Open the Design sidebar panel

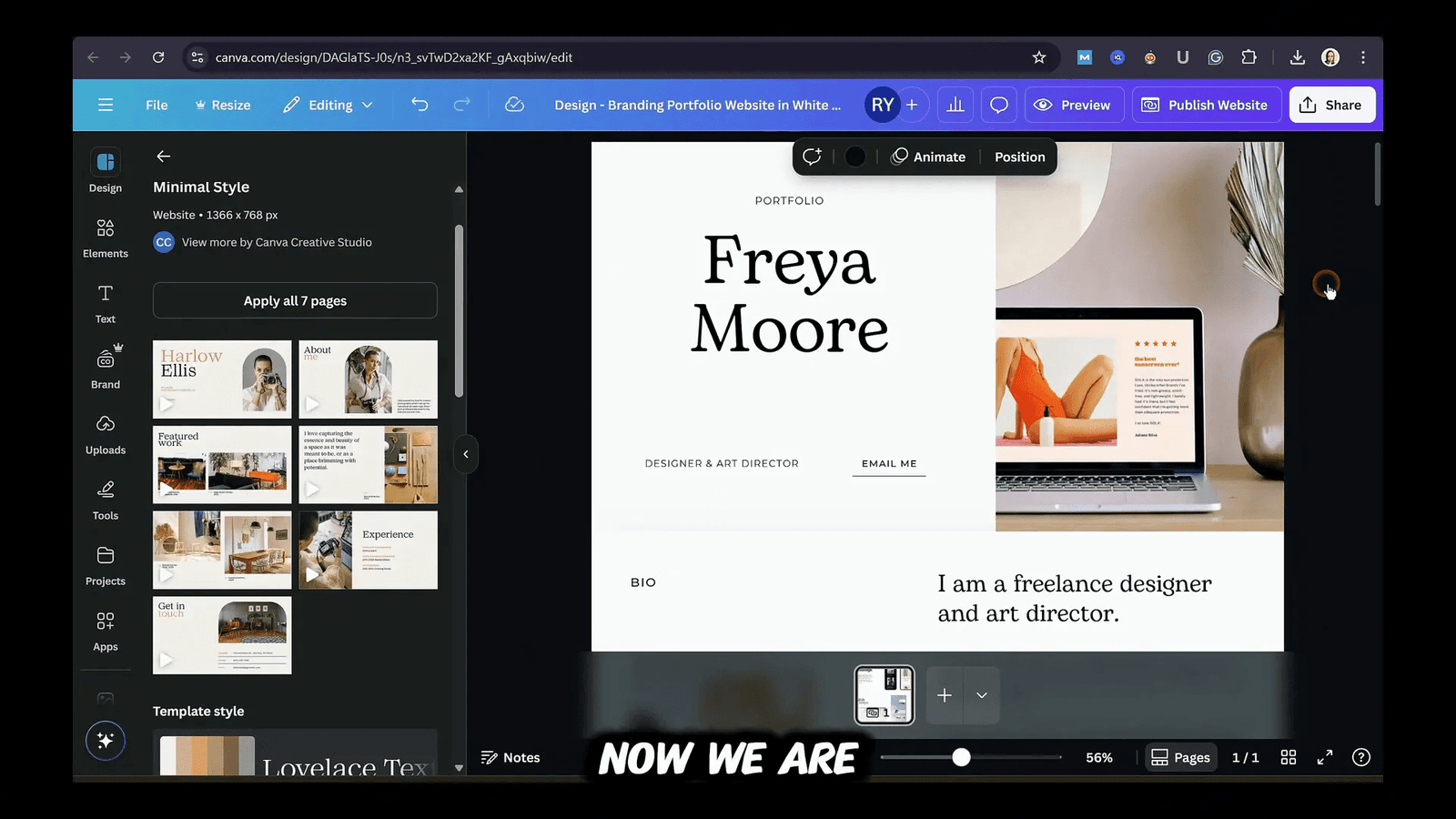106,171
